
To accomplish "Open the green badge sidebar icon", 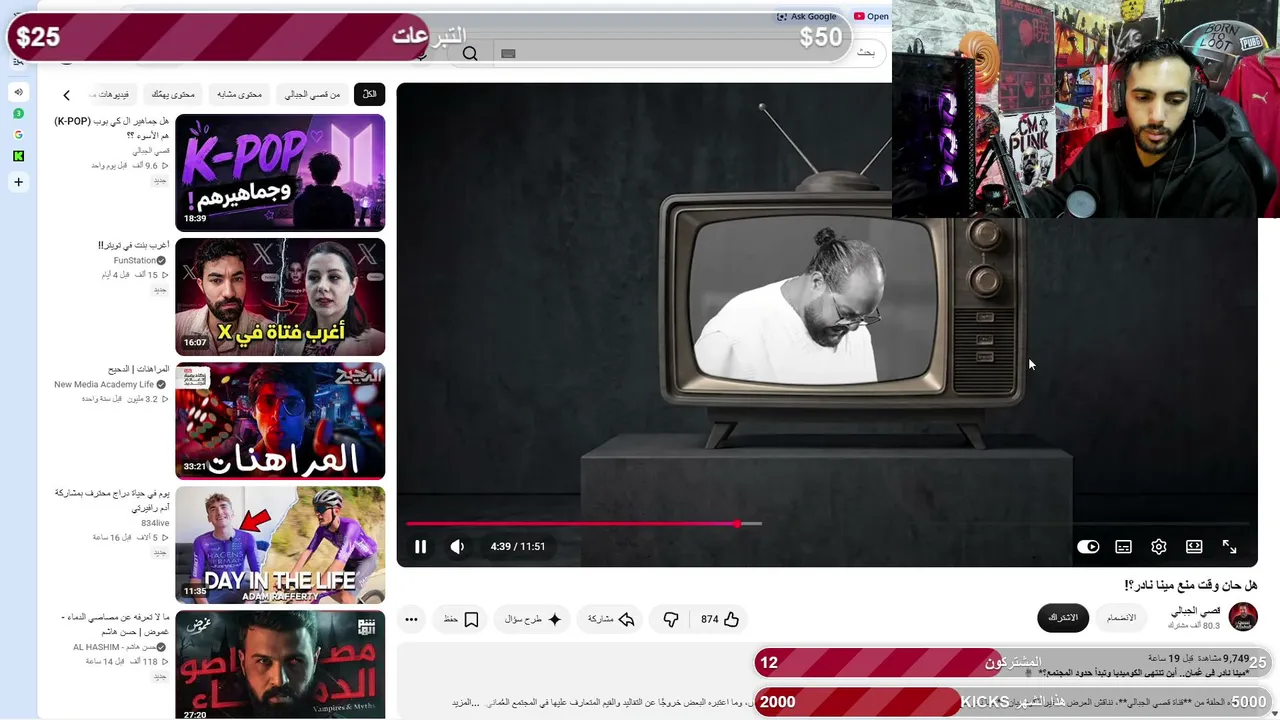I will [18, 114].
